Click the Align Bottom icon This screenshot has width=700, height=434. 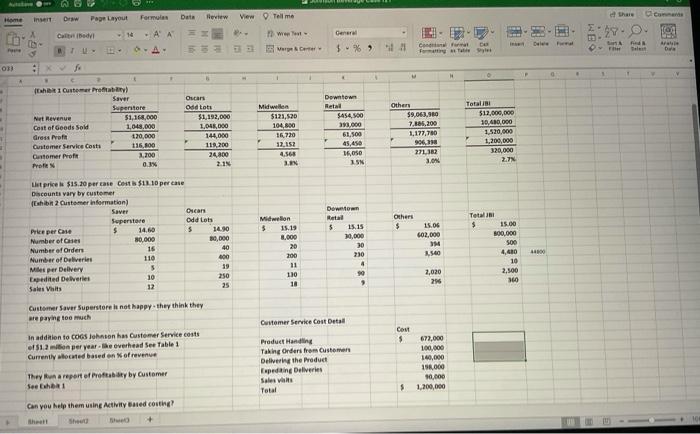tap(217, 33)
